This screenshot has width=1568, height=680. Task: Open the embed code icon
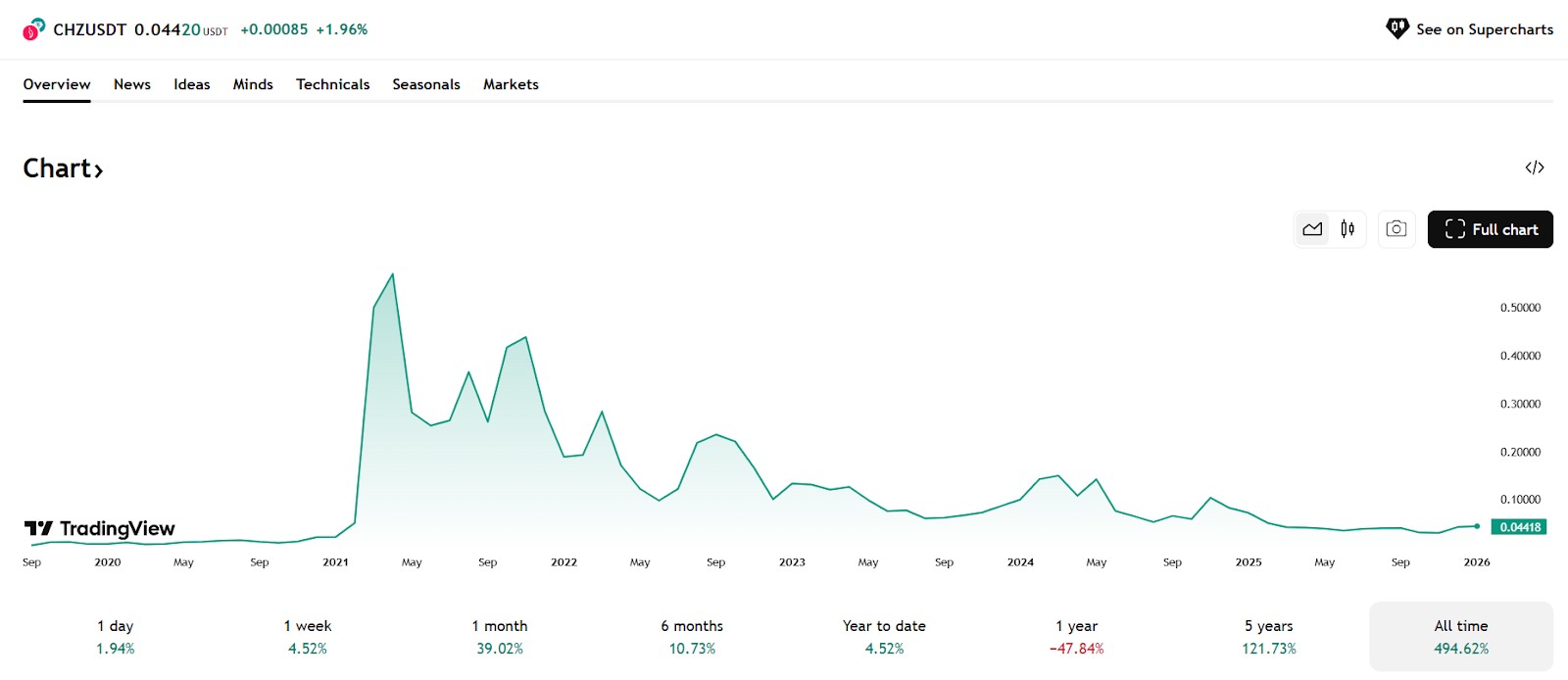point(1535,168)
